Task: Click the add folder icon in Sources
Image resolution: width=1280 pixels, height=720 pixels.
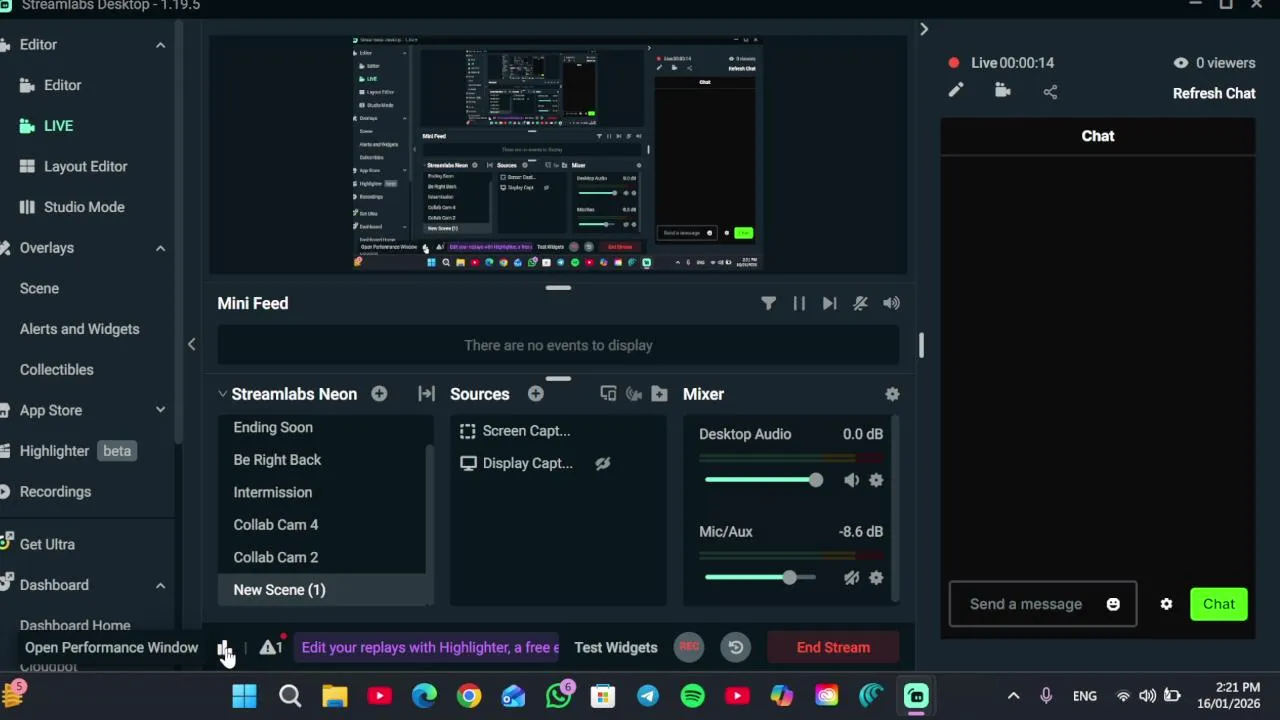Action: [659, 394]
